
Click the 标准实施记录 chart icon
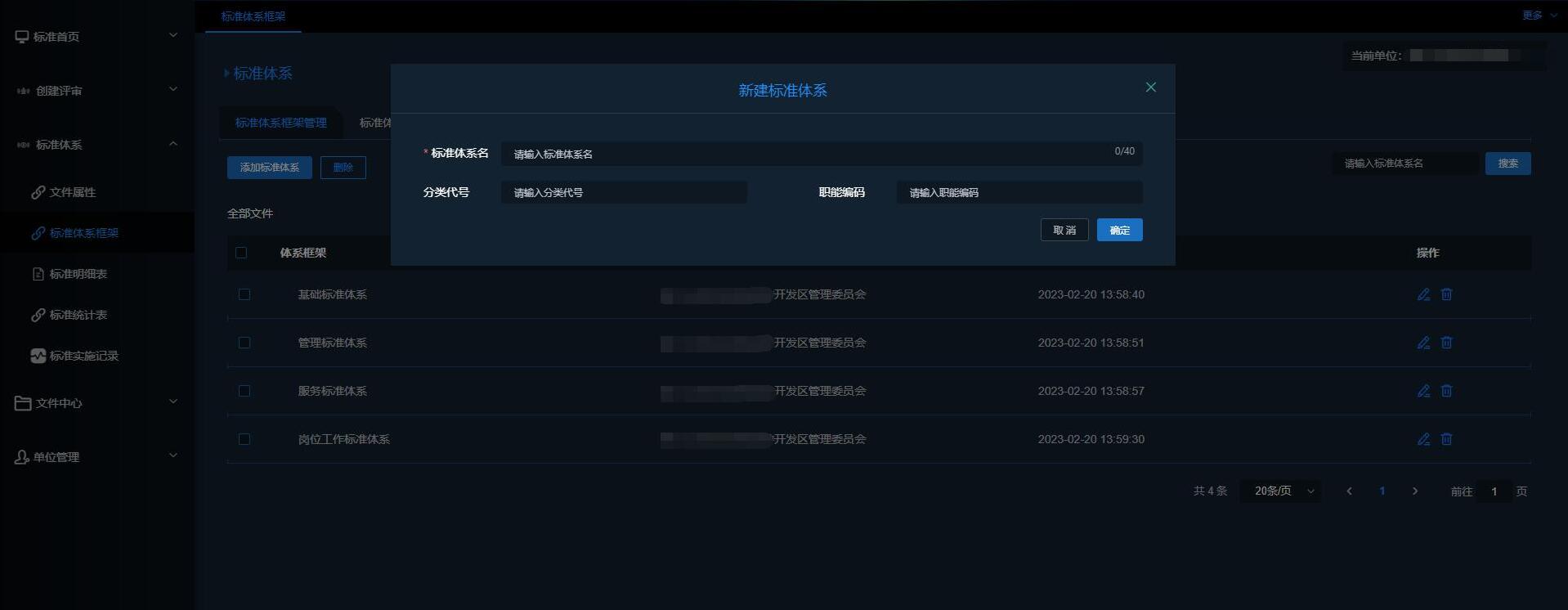pyautogui.click(x=38, y=356)
